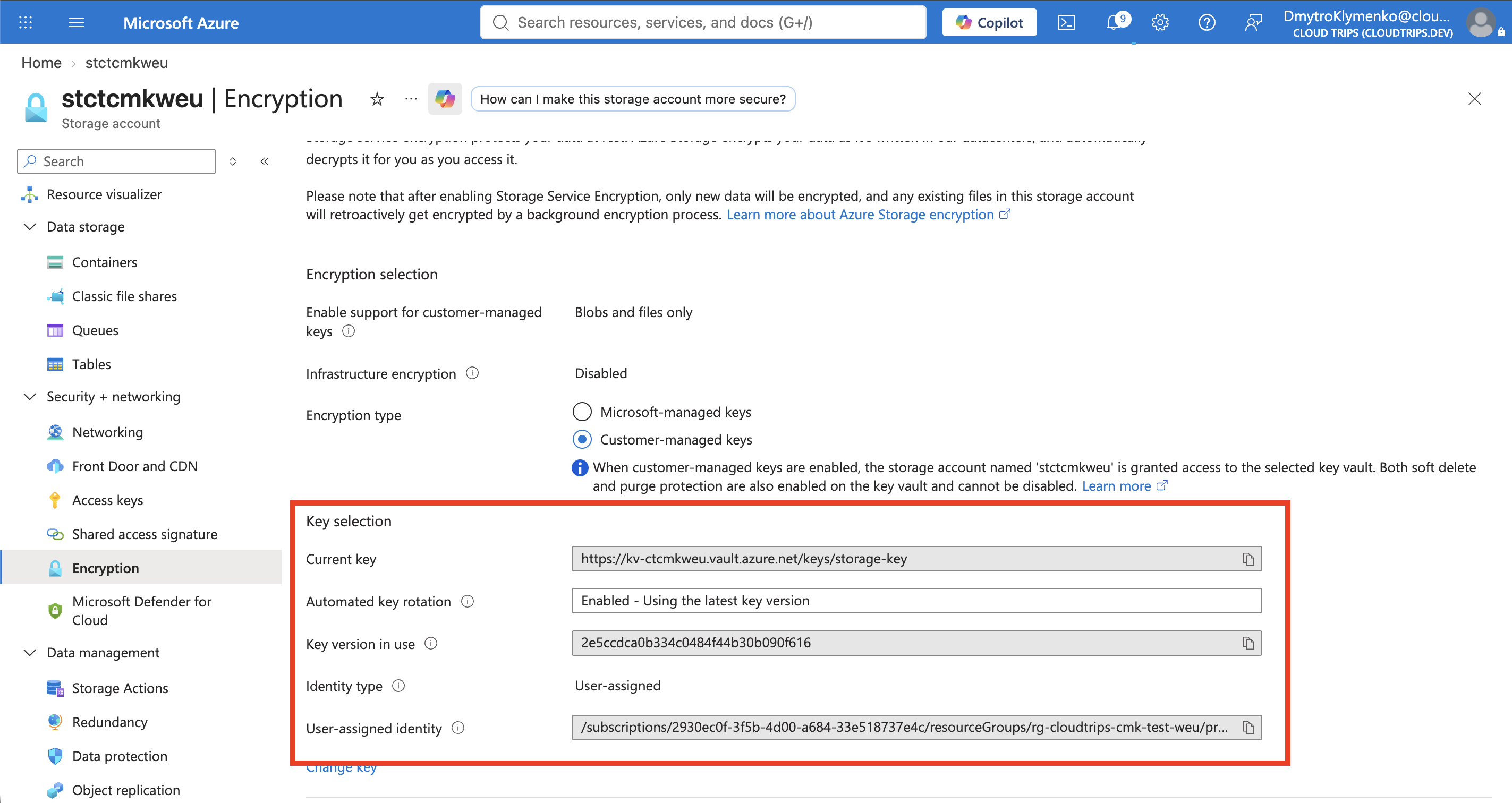This screenshot has height=803, width=1512.
Task: Click the Automated key rotation field
Action: pos(916,601)
